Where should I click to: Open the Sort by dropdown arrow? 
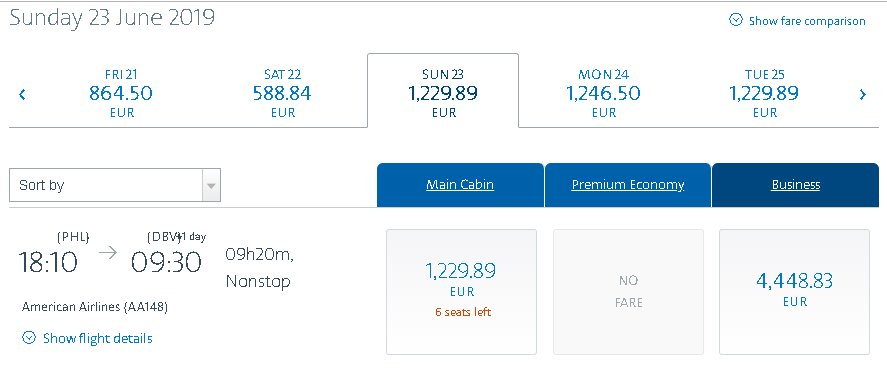click(212, 185)
